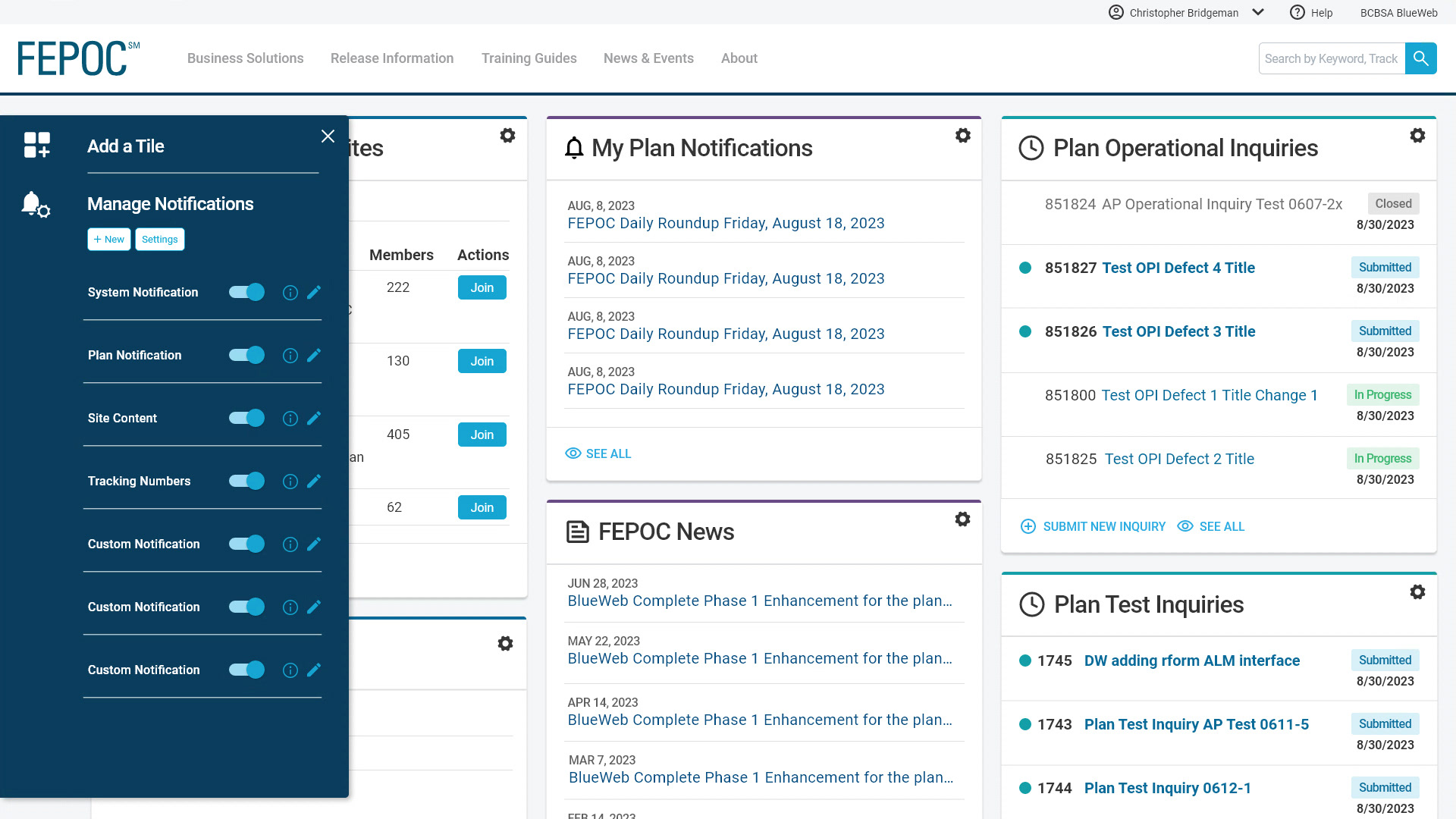The image size is (1456, 819).
Task: Click the + New notification button
Action: [109, 240]
